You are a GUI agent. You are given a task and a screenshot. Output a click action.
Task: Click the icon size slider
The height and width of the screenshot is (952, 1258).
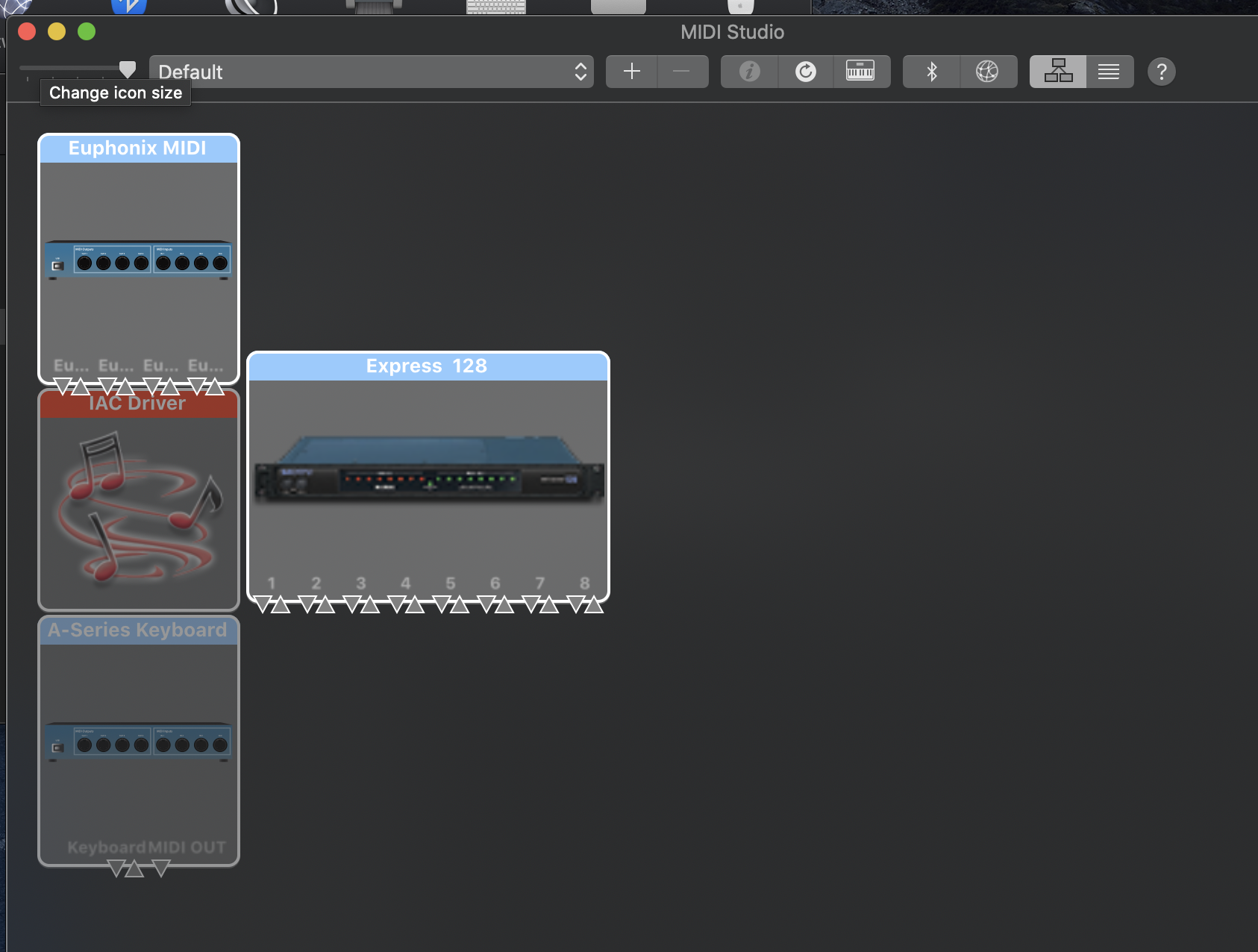click(x=78, y=70)
